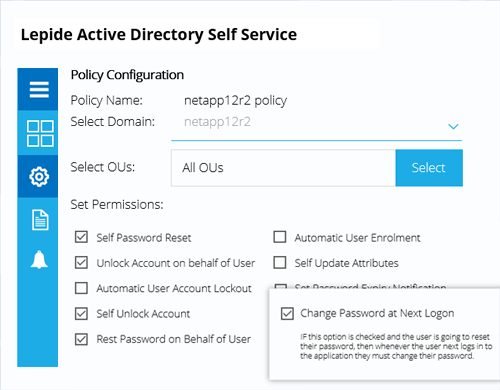Expand the Select Domain dropdown arrow
The width and height of the screenshot is (500, 390).
(453, 127)
